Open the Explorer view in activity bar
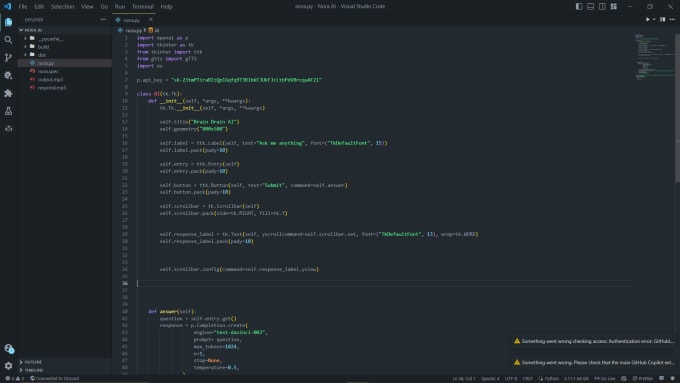The width and height of the screenshot is (680, 383). tap(8, 22)
